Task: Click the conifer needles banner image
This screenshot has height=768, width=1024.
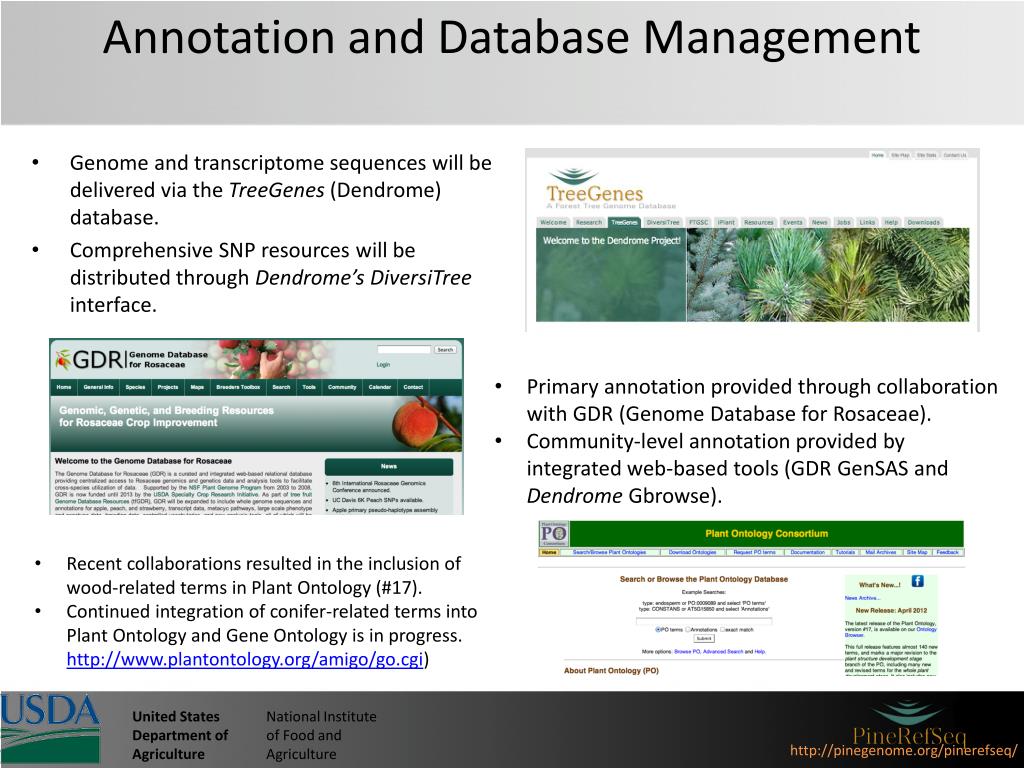Action: click(x=828, y=274)
